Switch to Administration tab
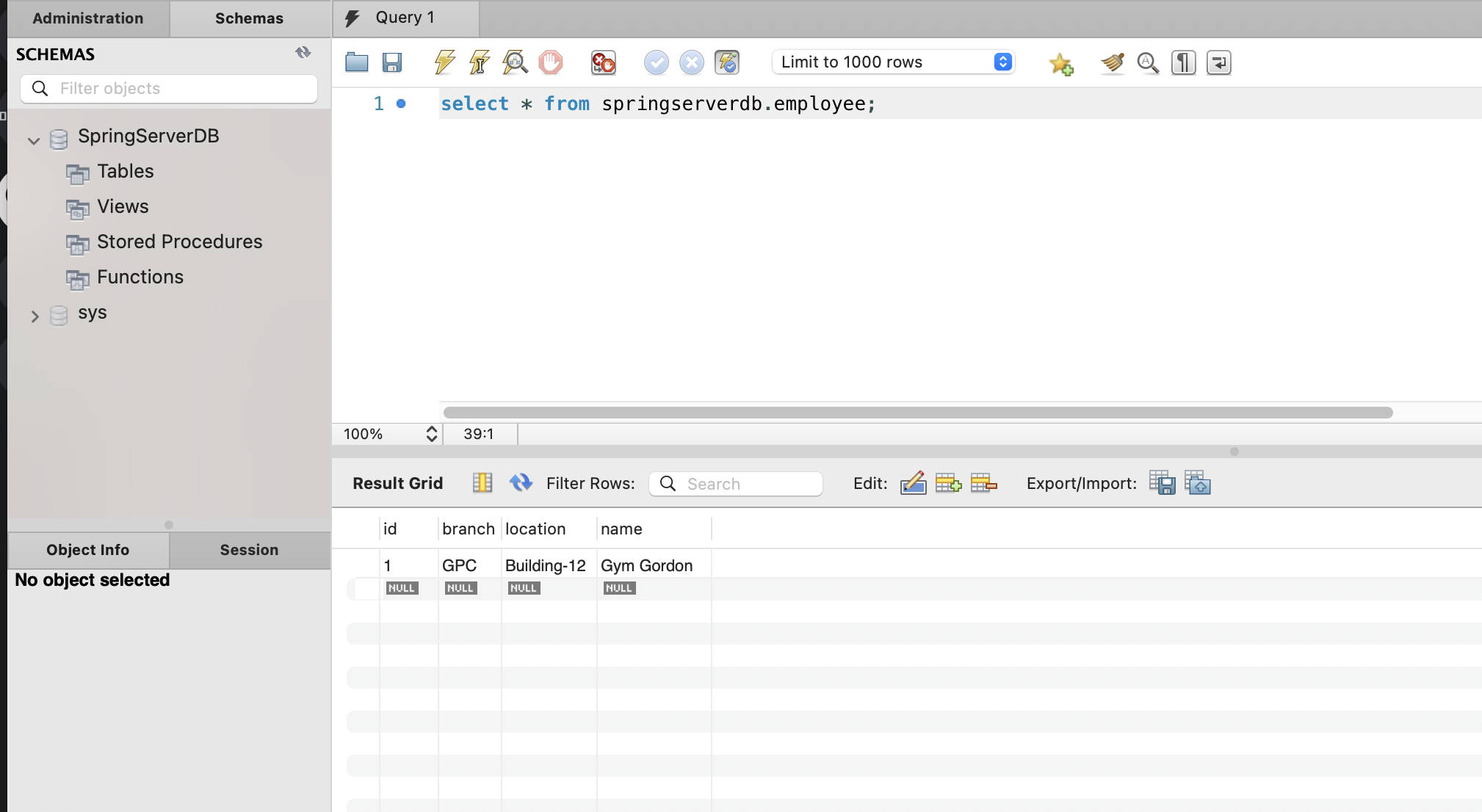The width and height of the screenshot is (1482, 812). [x=88, y=18]
